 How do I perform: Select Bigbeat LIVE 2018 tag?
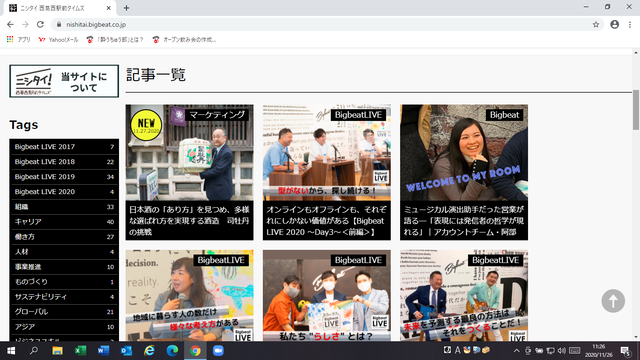64,162
